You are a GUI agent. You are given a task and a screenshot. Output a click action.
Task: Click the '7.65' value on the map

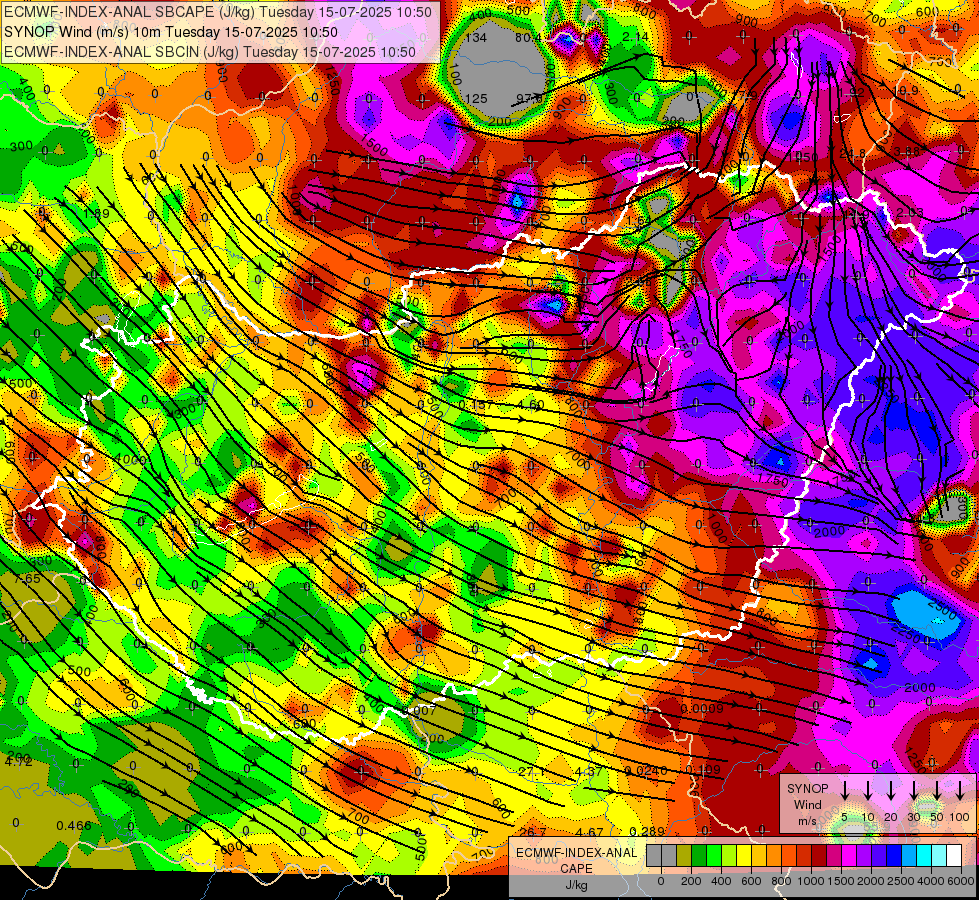pyautogui.click(x=27, y=578)
